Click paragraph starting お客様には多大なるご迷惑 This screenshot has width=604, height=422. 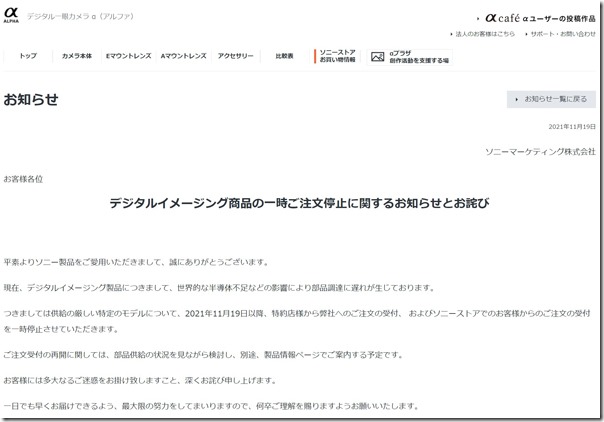click(x=140, y=380)
